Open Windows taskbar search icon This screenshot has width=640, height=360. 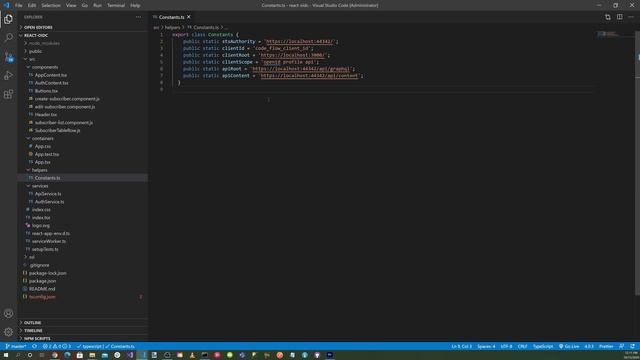[18, 355]
